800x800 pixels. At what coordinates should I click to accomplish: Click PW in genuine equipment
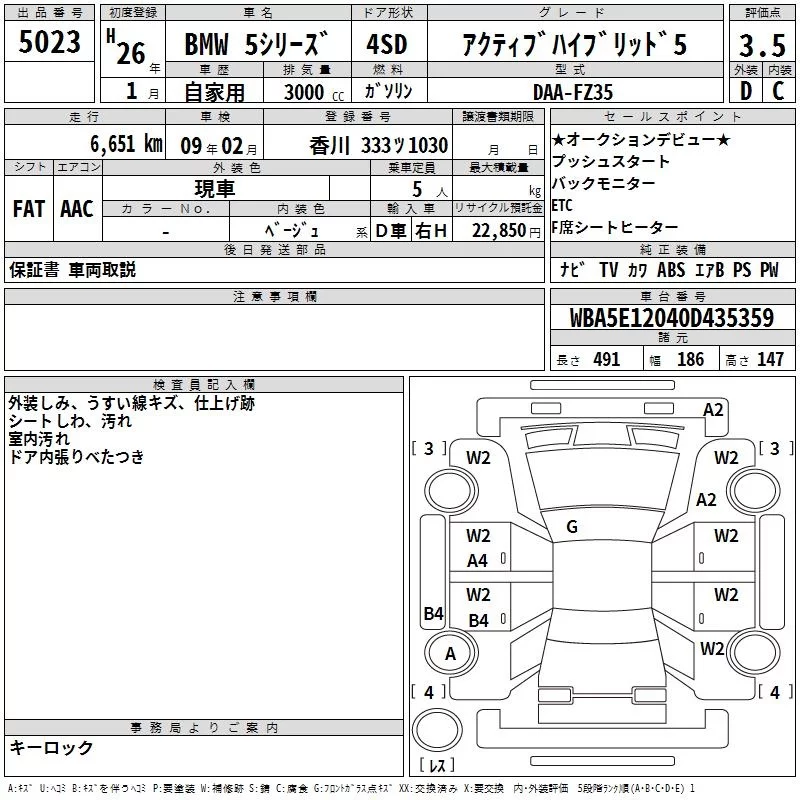coord(769,269)
